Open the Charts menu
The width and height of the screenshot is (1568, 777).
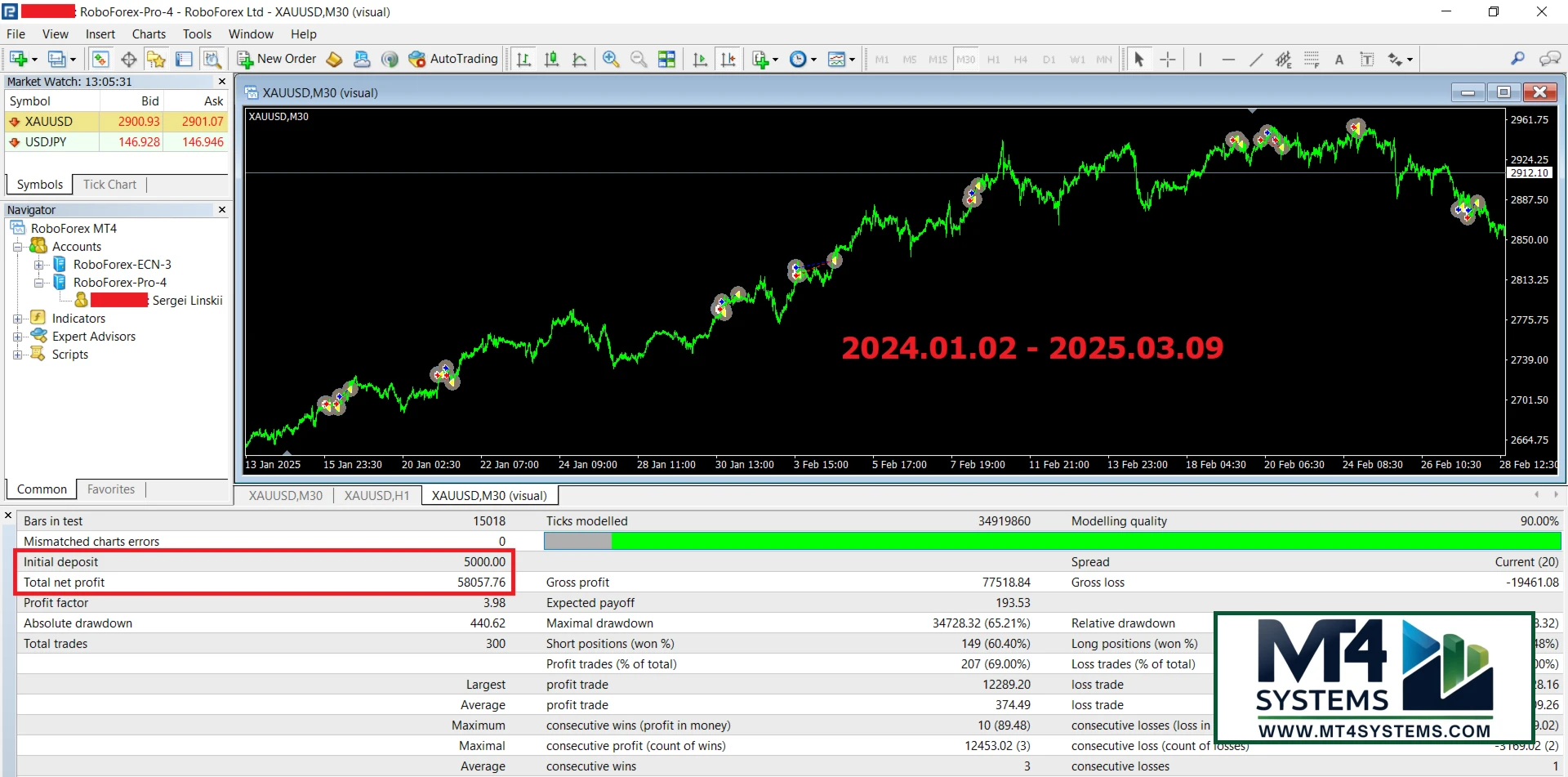tap(149, 34)
